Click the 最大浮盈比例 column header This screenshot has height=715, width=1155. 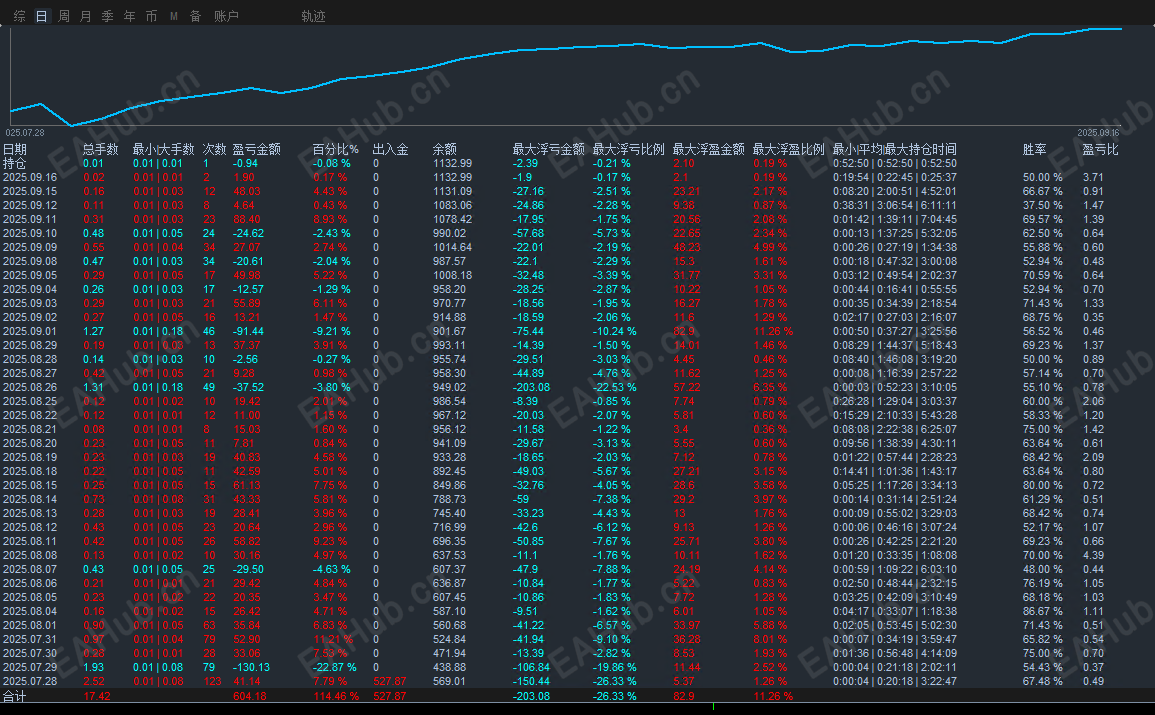click(788, 149)
